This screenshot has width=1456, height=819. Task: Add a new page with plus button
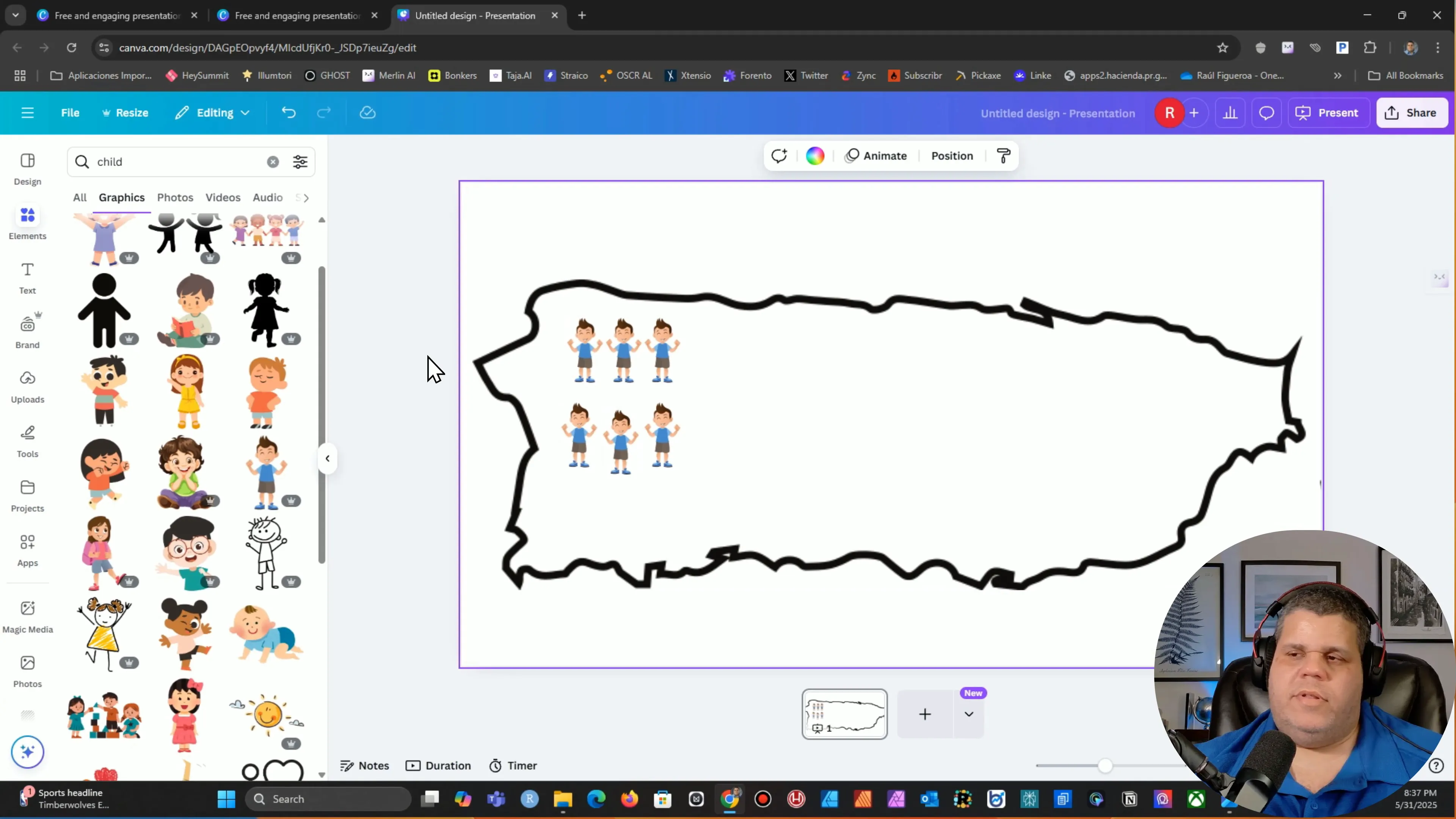coord(925,714)
